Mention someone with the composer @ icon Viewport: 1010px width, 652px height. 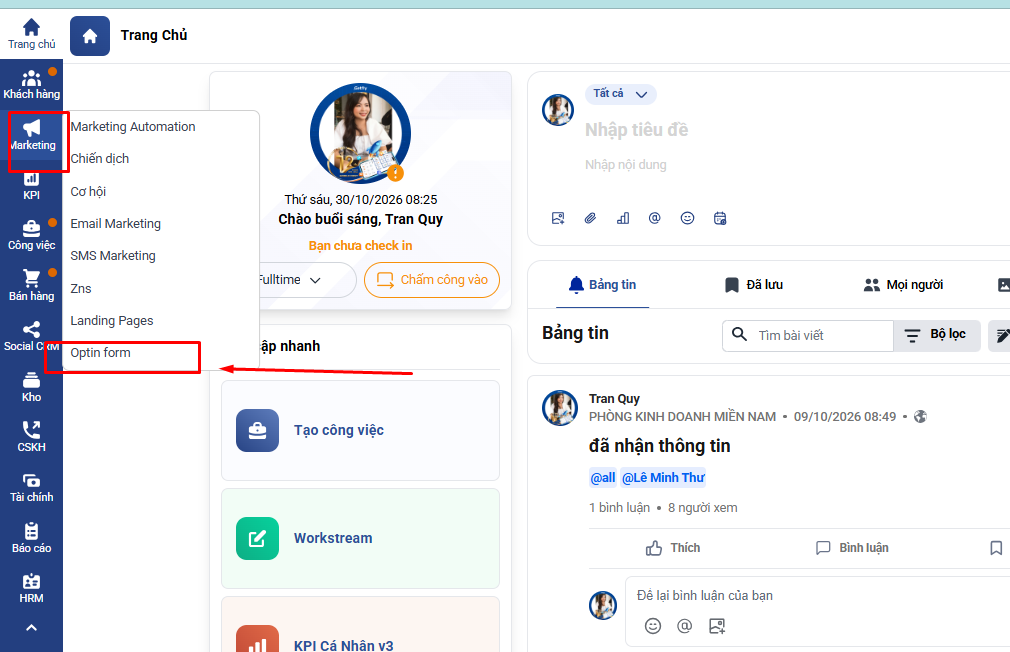click(654, 218)
